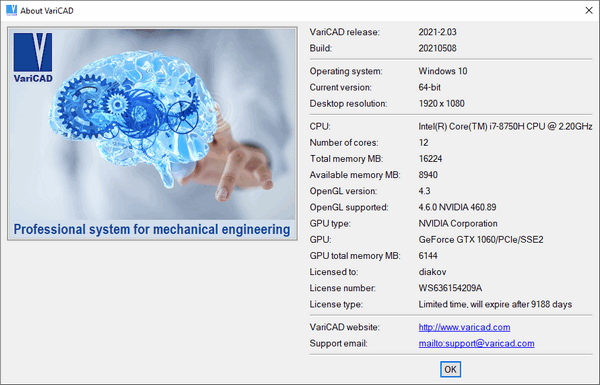Click the OK button

[450, 369]
